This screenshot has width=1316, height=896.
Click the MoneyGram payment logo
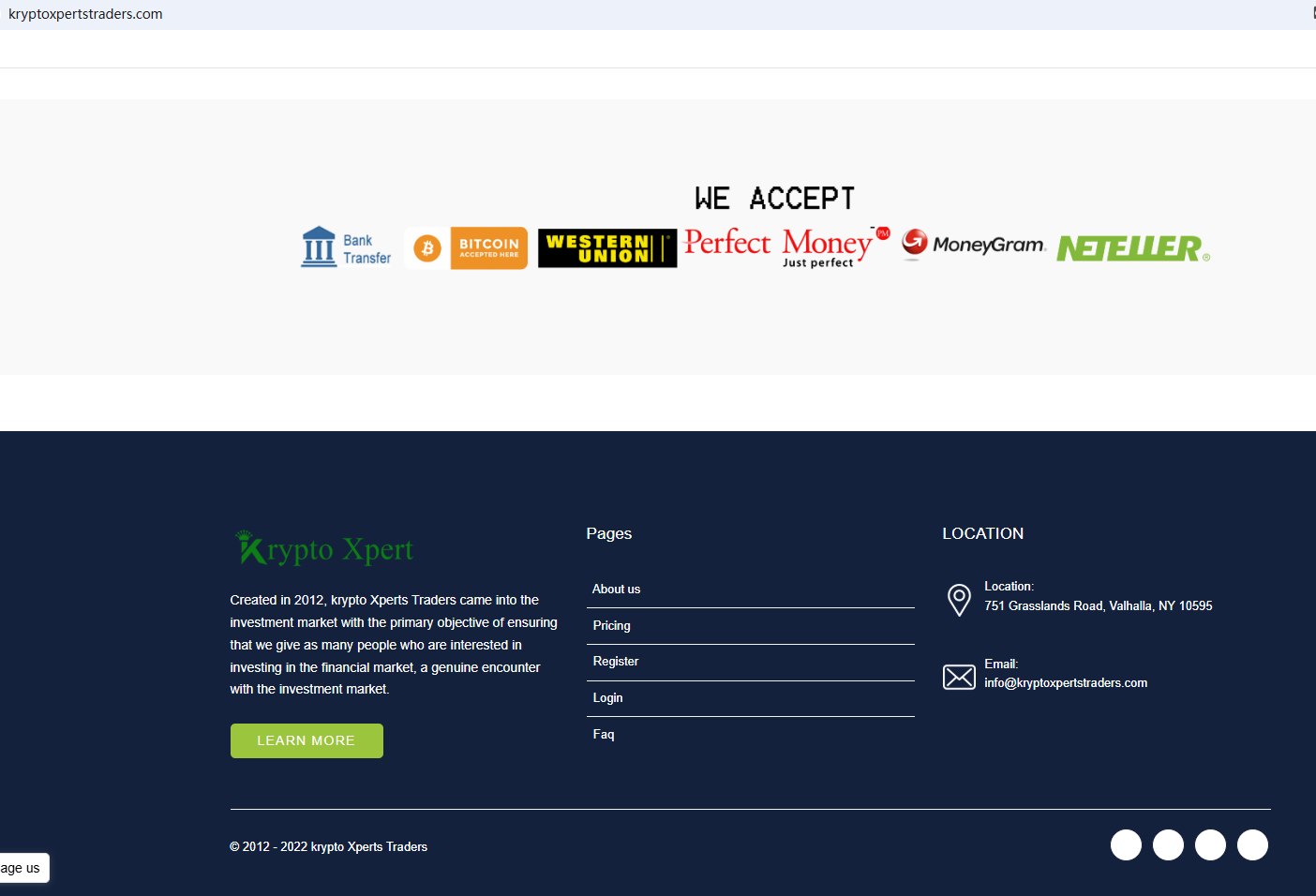point(973,245)
